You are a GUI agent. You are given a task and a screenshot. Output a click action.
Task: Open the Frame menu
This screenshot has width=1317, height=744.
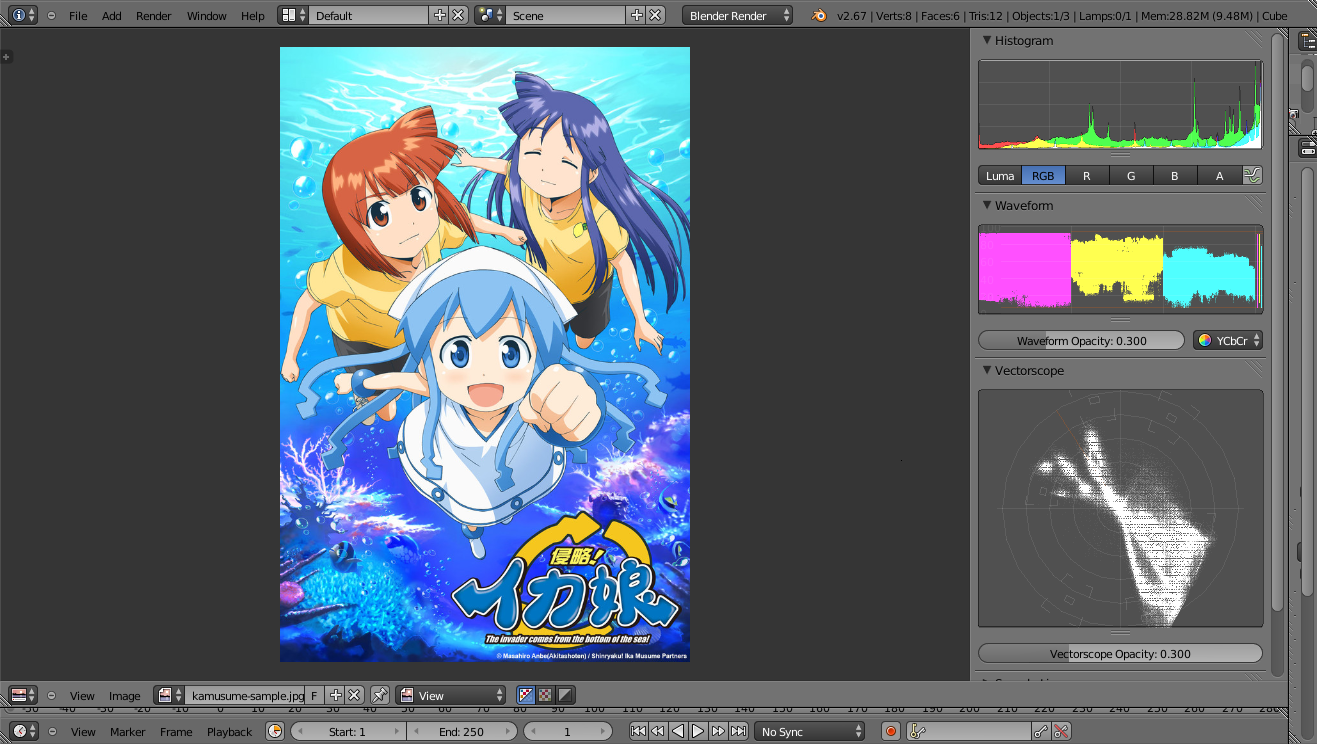pos(176,732)
